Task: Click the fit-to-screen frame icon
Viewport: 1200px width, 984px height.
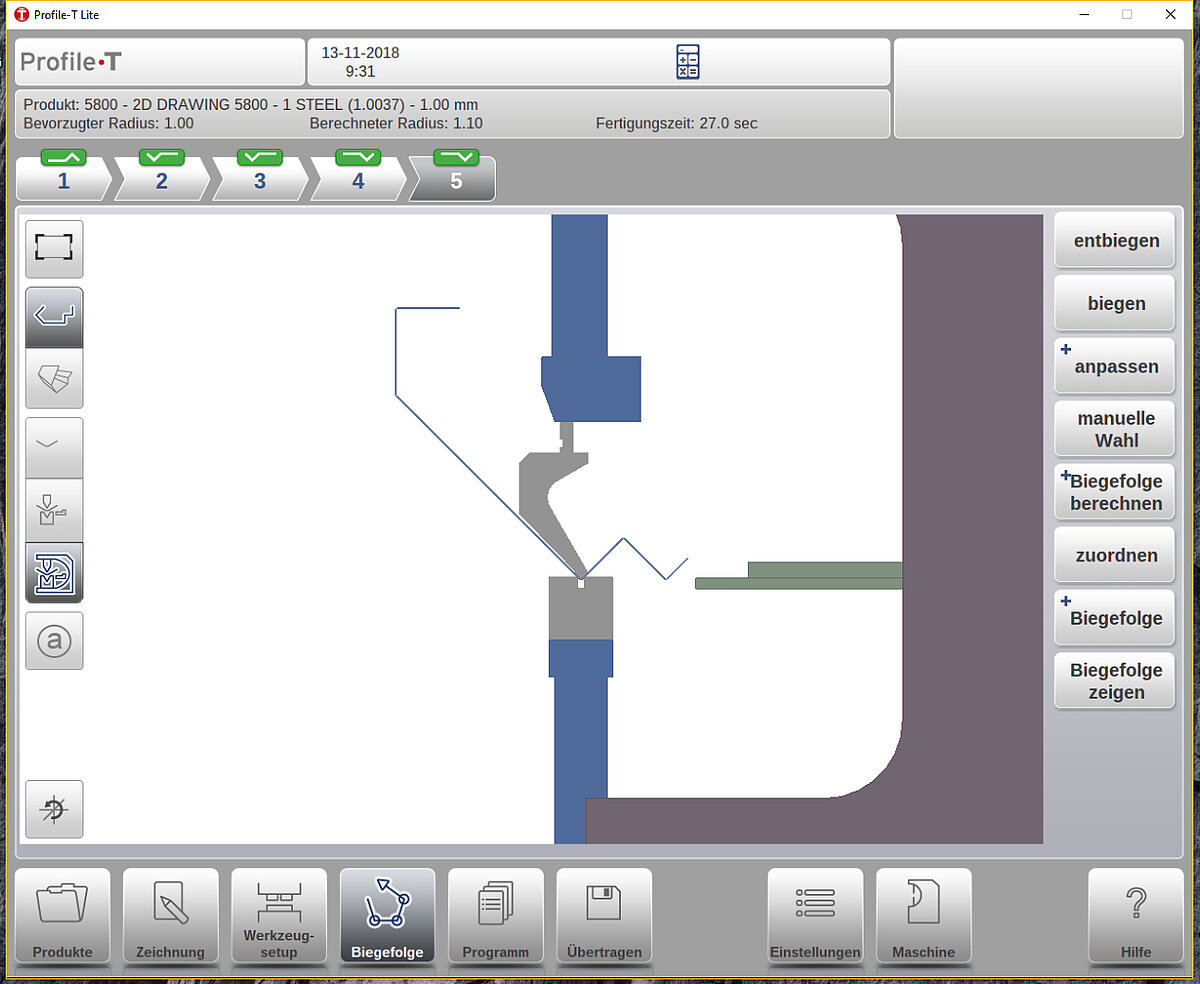Action: point(54,248)
